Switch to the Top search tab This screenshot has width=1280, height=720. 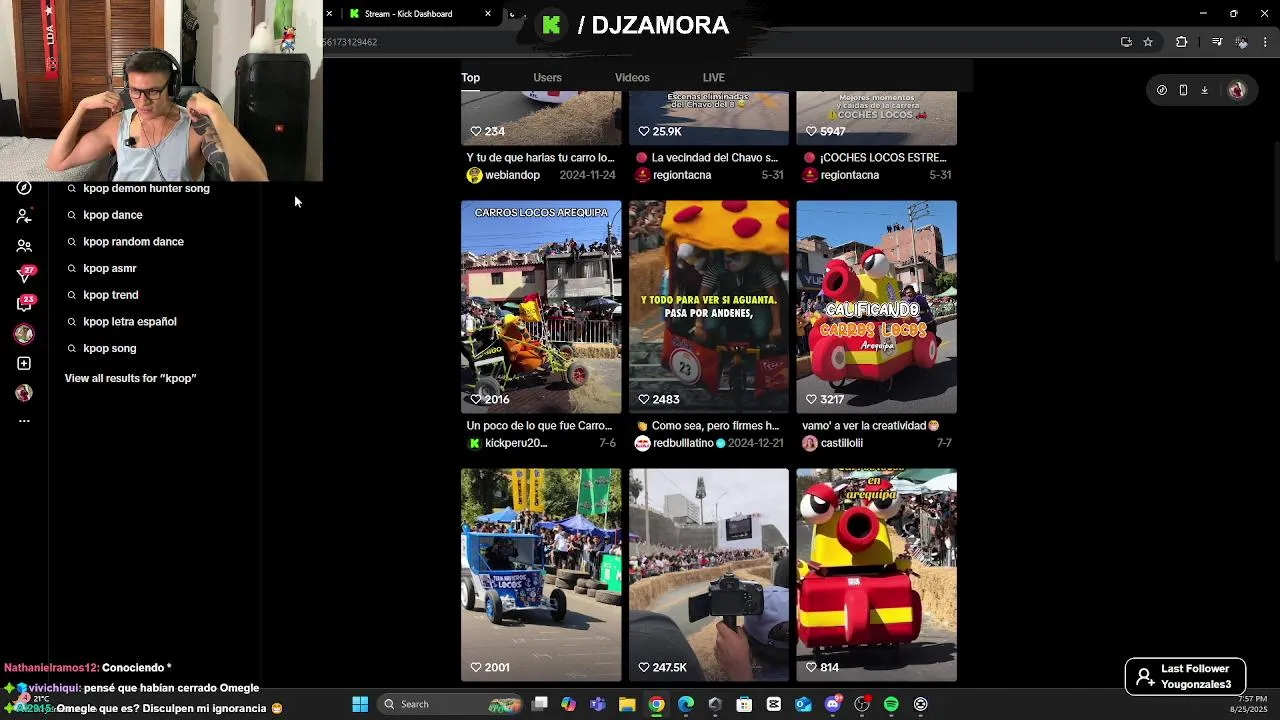point(470,77)
